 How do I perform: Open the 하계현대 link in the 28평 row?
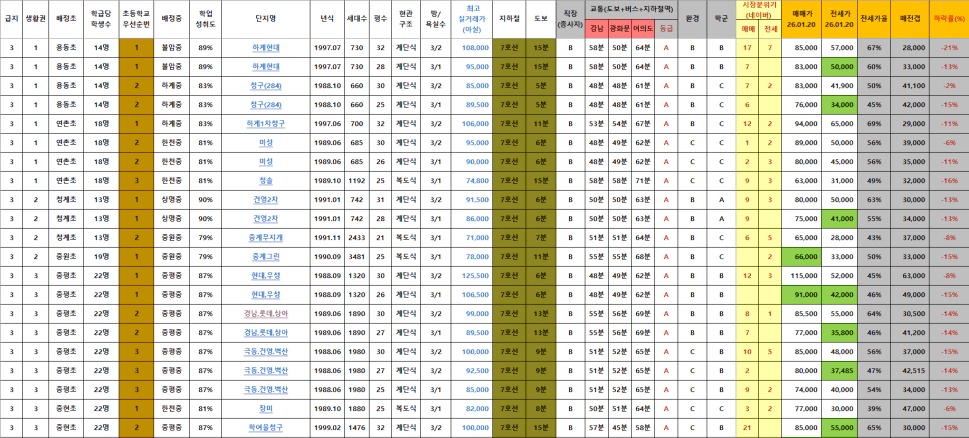pyautogui.click(x=266, y=67)
